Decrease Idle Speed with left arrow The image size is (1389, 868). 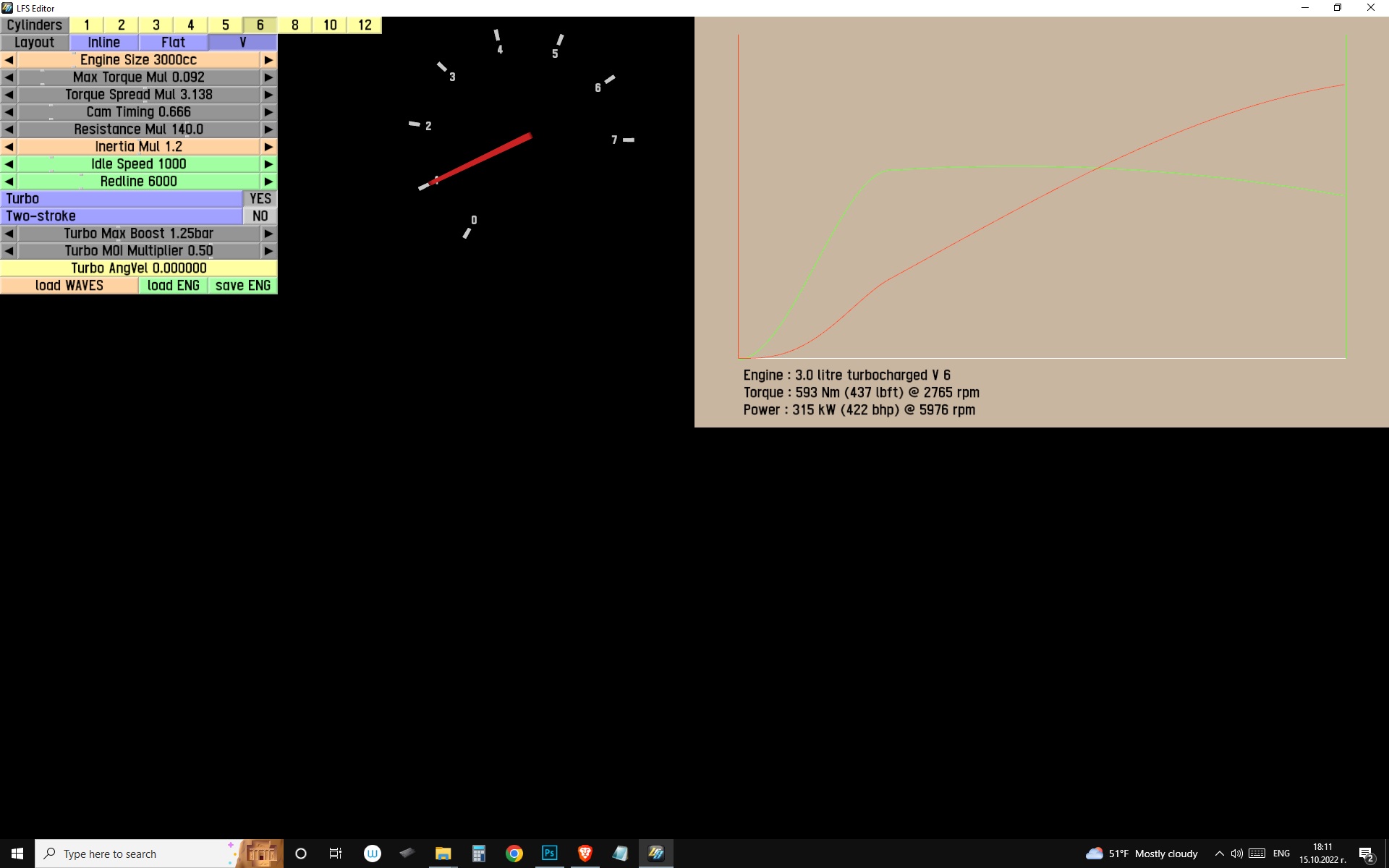(x=9, y=164)
